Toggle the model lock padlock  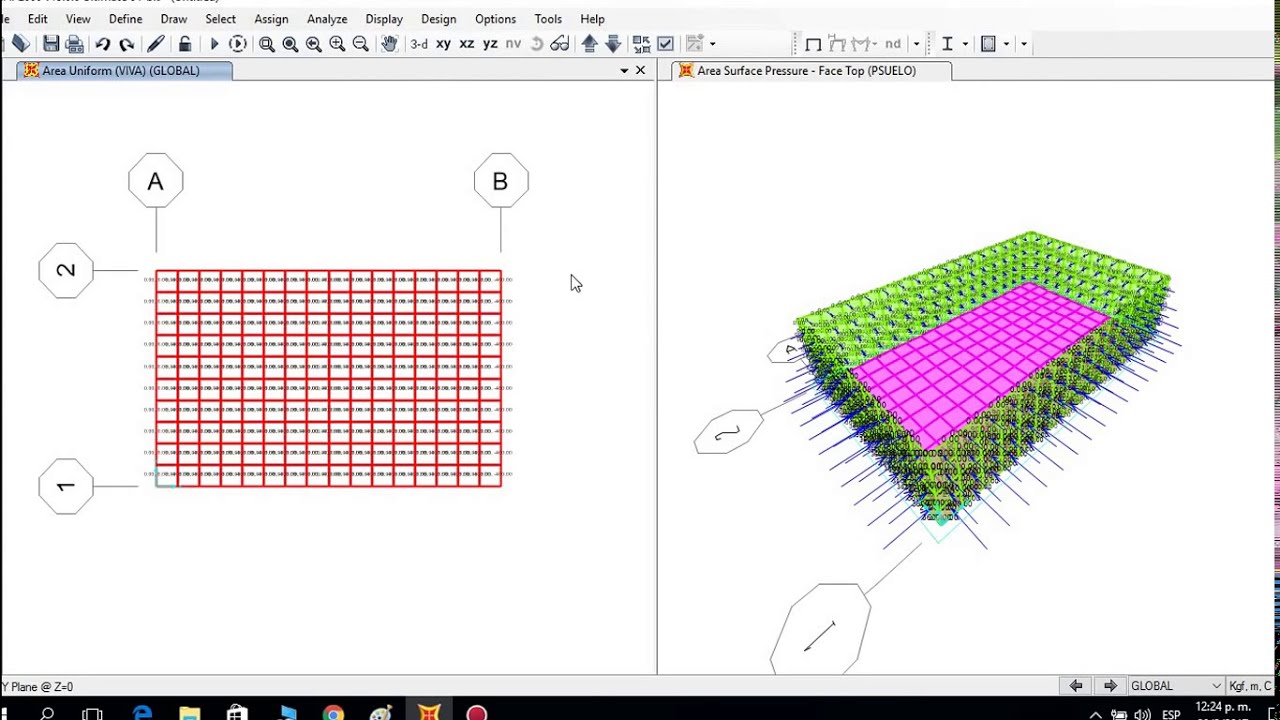(x=185, y=44)
